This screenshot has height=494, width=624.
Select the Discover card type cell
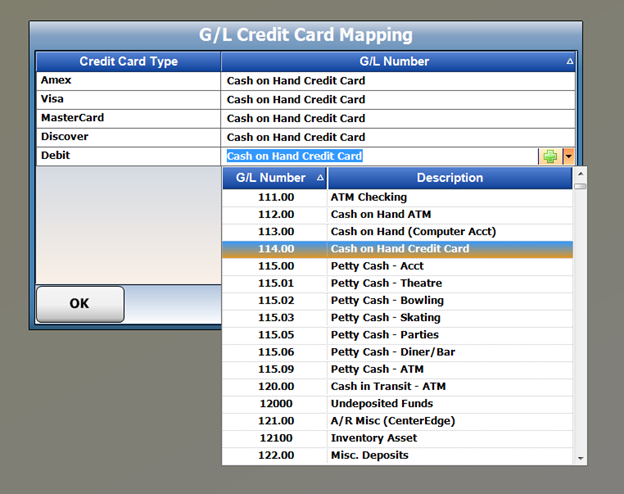coord(129,137)
